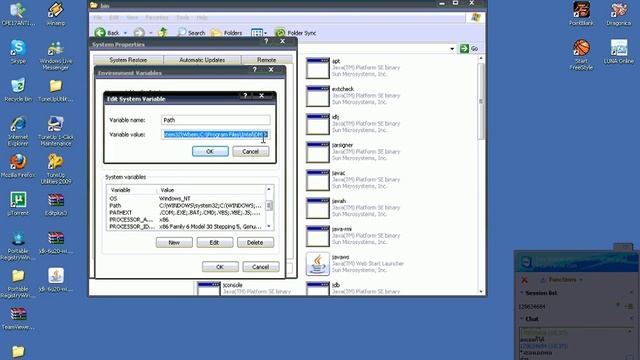The width and height of the screenshot is (640, 360).
Task: Switch to Automatic Updates tab
Action: pyautogui.click(x=202, y=60)
